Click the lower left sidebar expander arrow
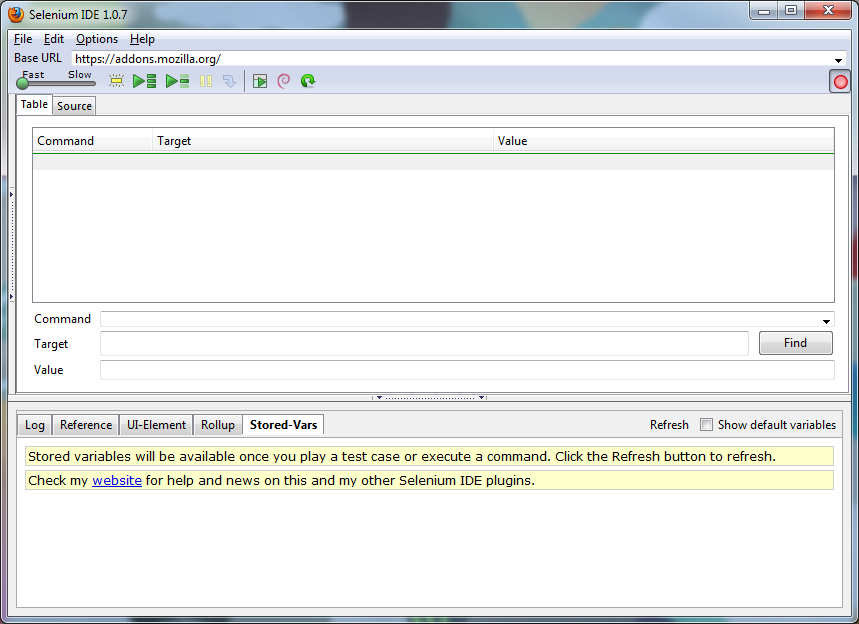The width and height of the screenshot is (859, 624). click(x=11, y=296)
